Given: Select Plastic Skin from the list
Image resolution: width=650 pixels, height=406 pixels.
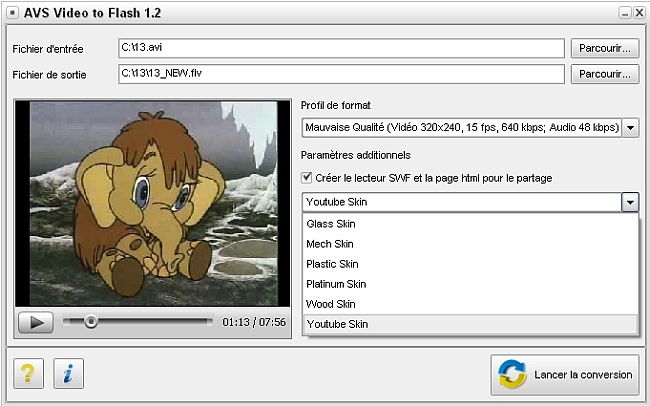Looking at the screenshot, I should 471,264.
